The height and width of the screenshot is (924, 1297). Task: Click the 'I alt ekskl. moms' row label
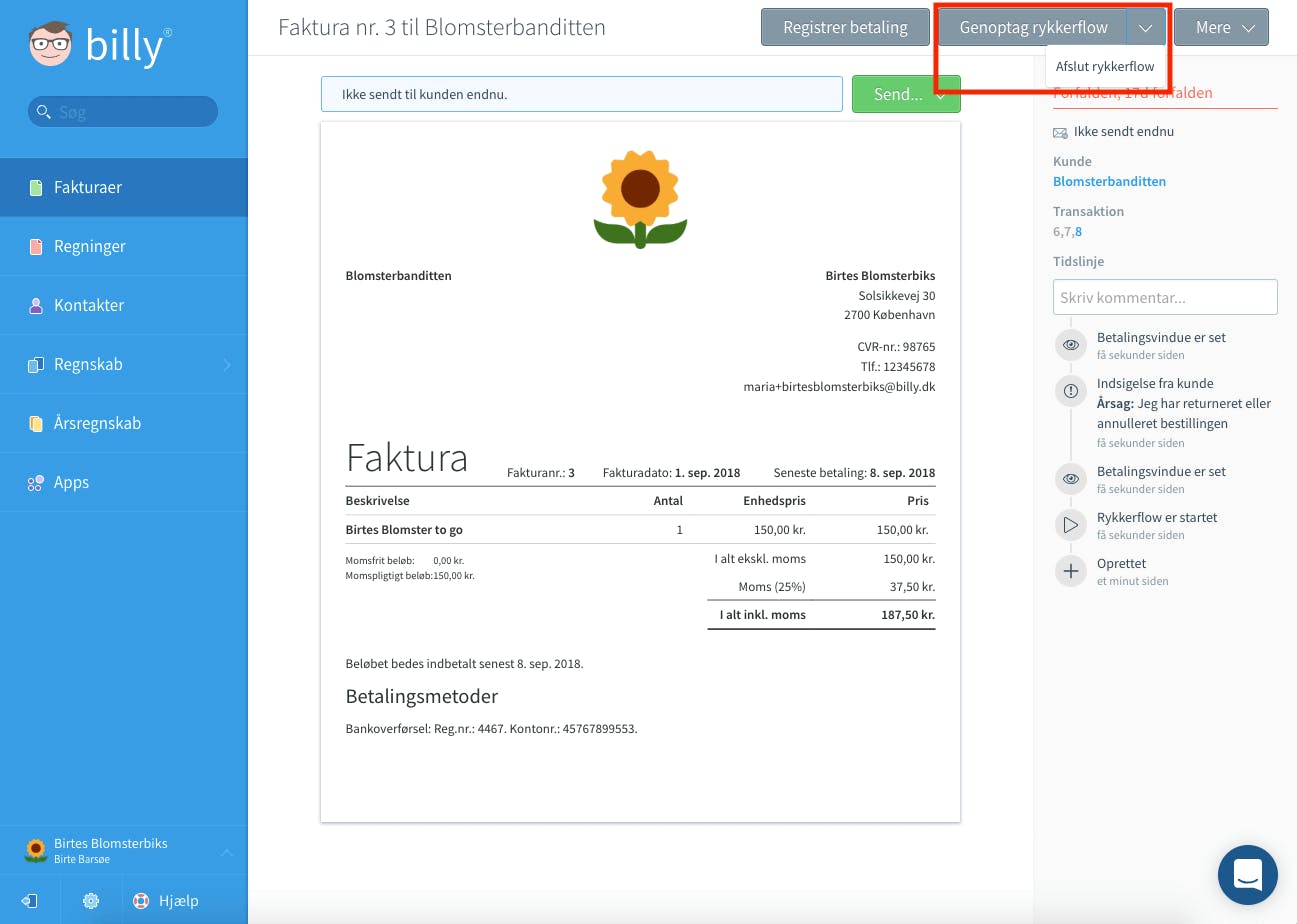760,559
